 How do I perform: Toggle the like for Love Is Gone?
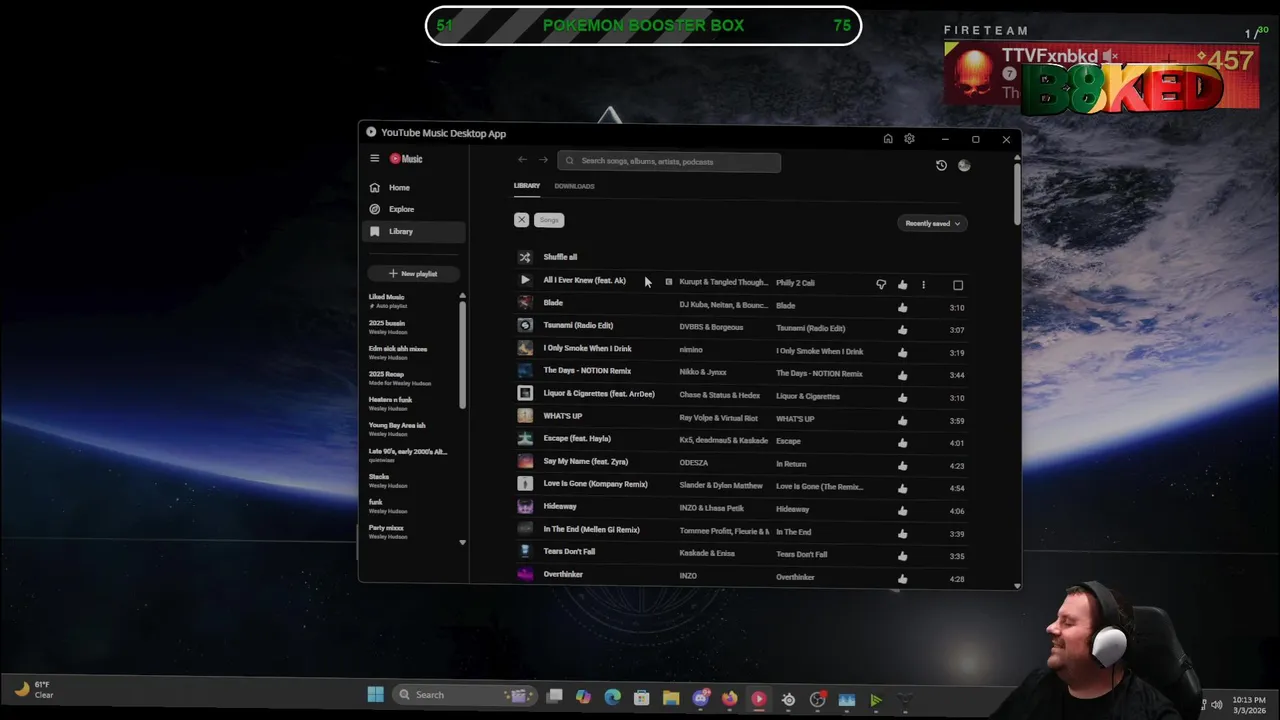(903, 489)
